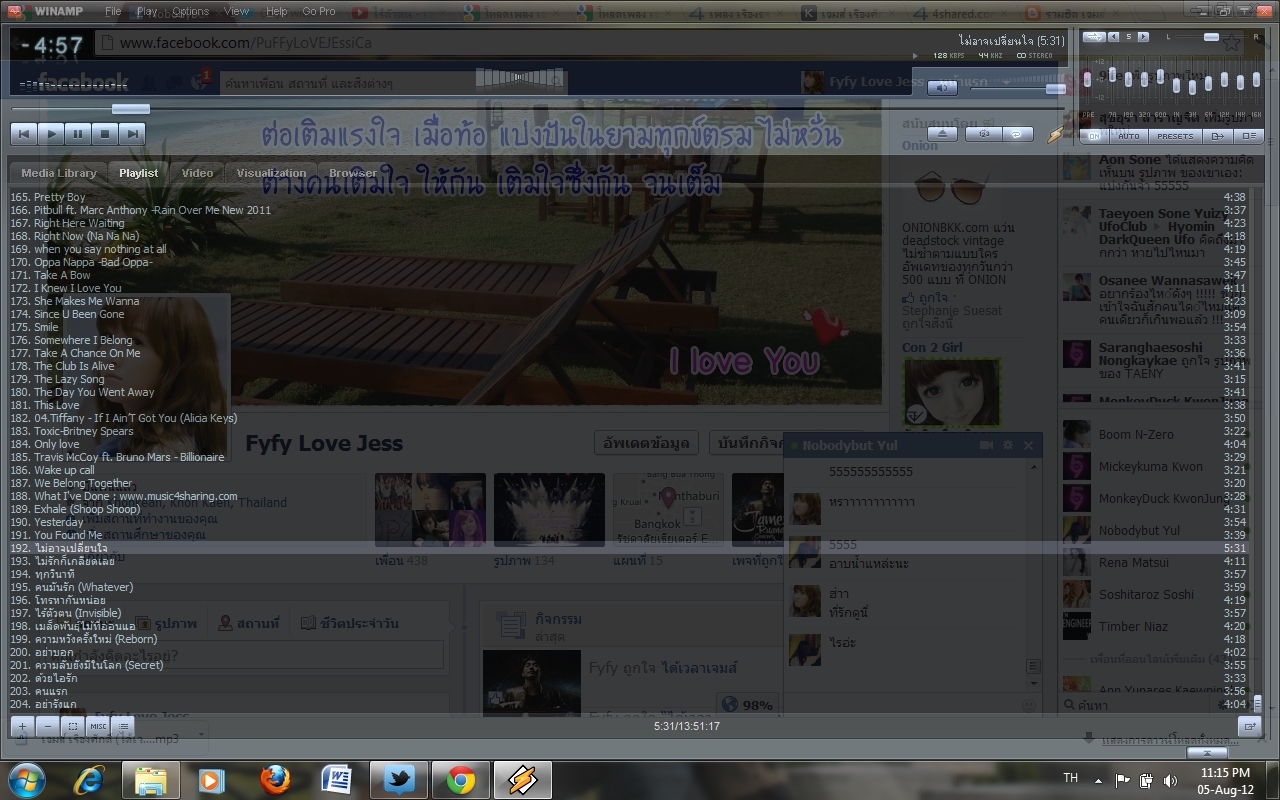The image size is (1280, 800).
Task: Click the Previous track button in Winamp
Action: (24, 133)
